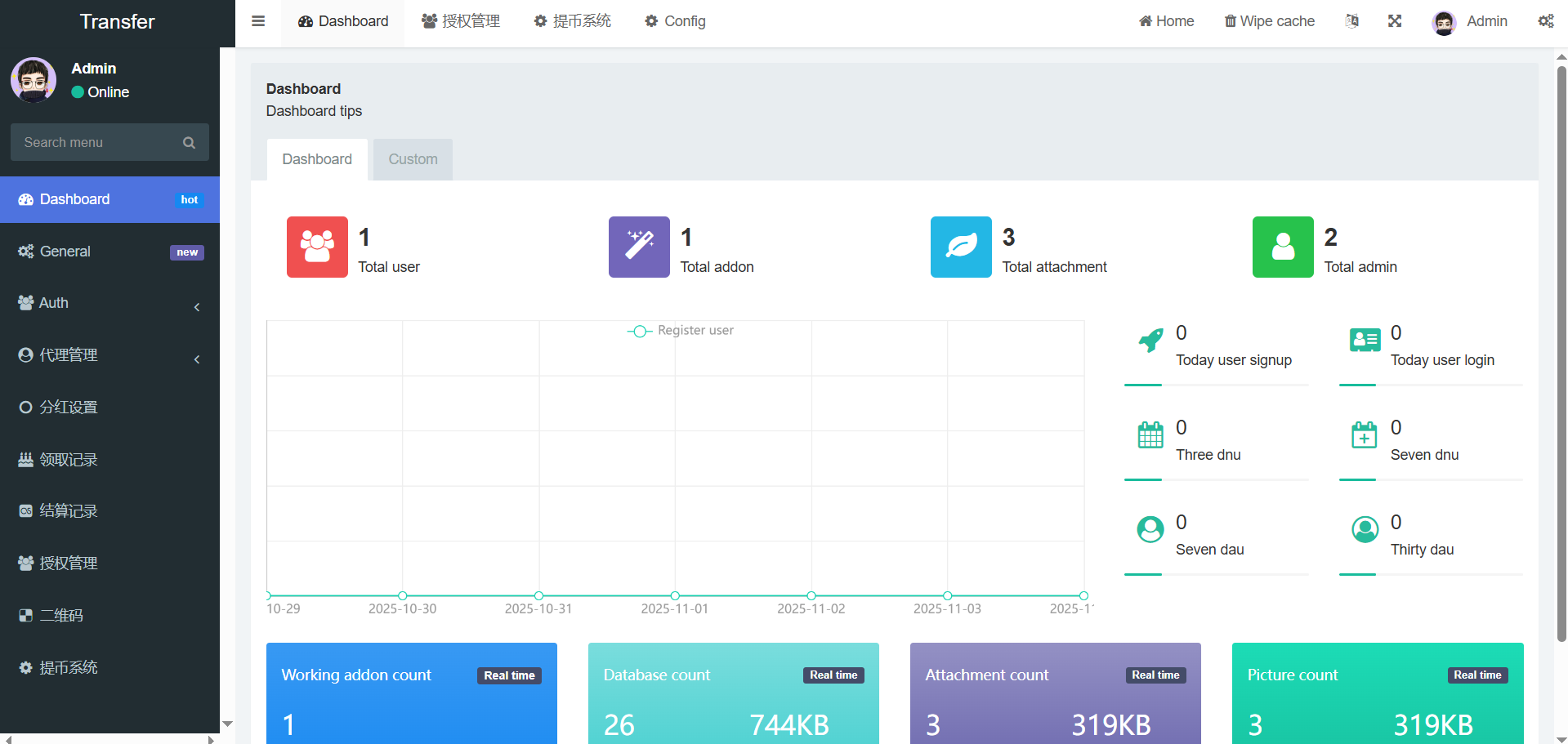Click the language switch icon in top bar
The height and width of the screenshot is (744, 1568).
pos(1352,21)
